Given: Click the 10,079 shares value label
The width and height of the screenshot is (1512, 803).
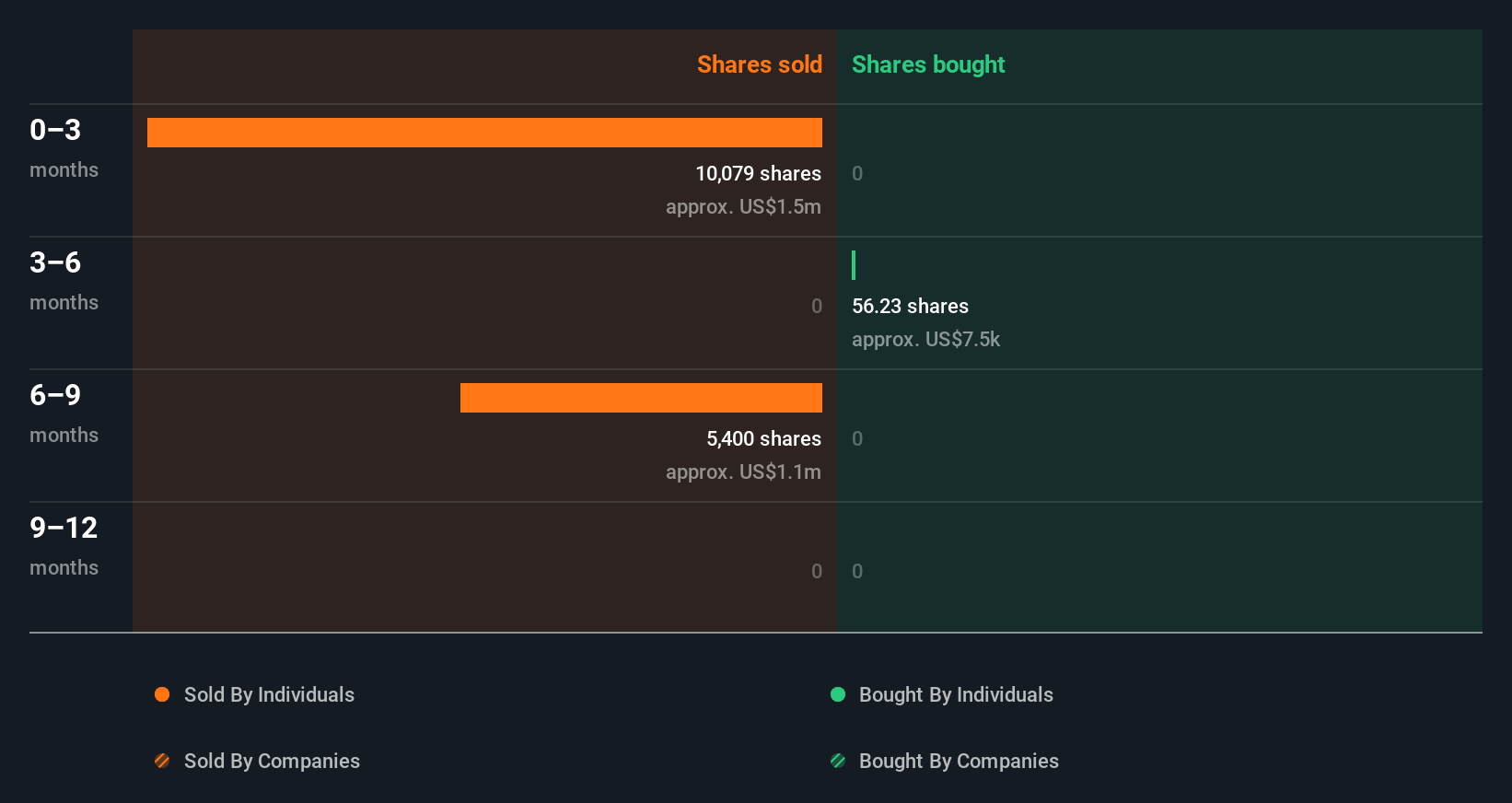Looking at the screenshot, I should [758, 173].
